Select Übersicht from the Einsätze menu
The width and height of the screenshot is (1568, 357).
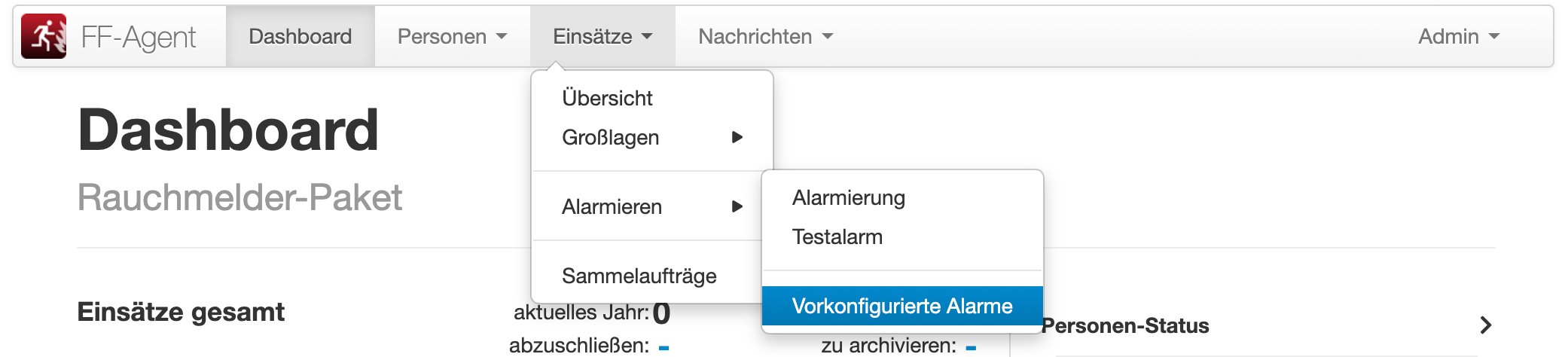pyautogui.click(x=607, y=98)
